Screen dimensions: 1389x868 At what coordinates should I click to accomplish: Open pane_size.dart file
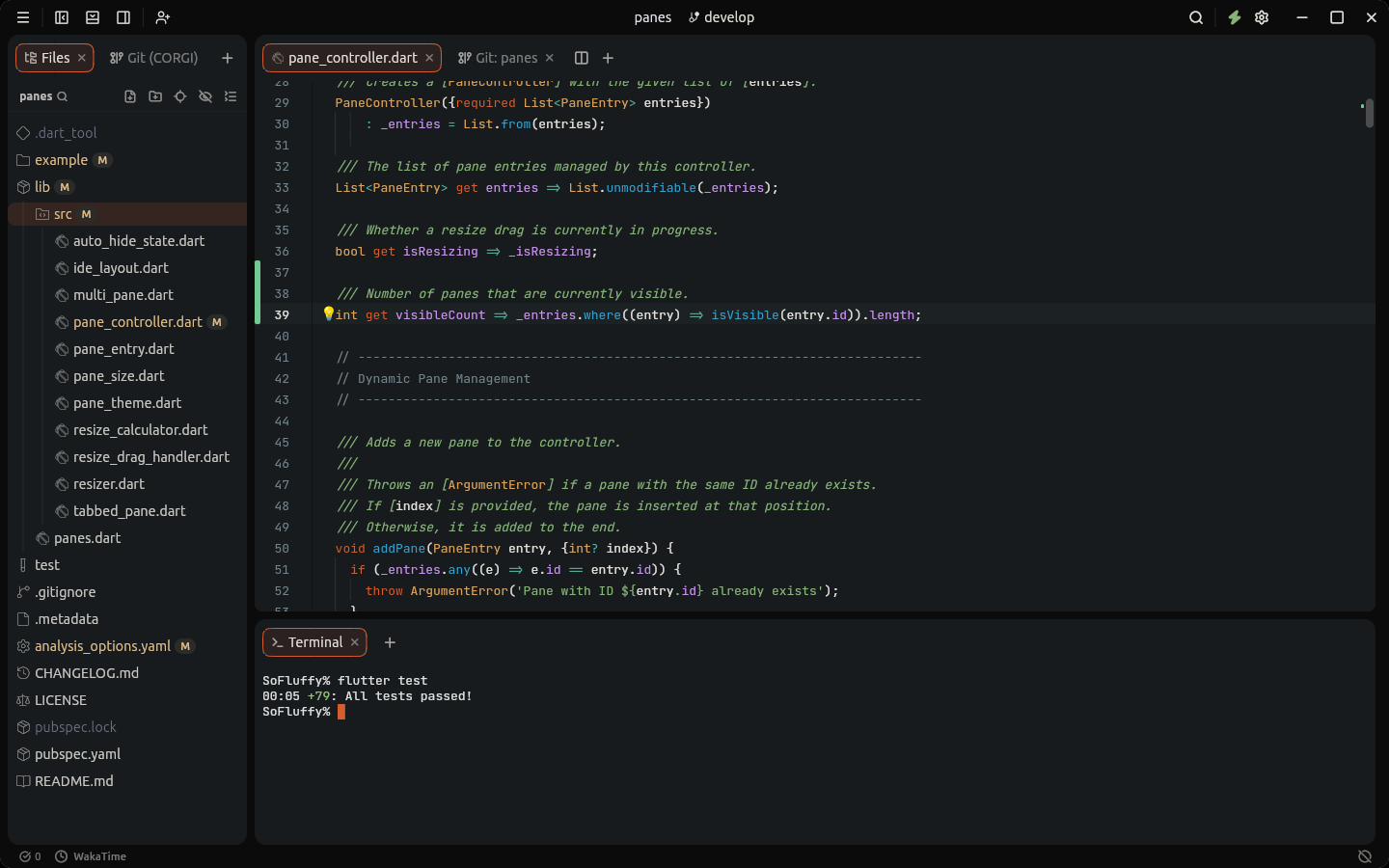[127, 376]
